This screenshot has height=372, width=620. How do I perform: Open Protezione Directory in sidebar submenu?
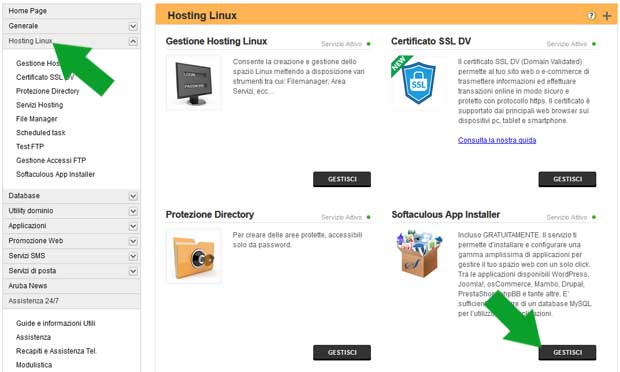click(x=47, y=91)
